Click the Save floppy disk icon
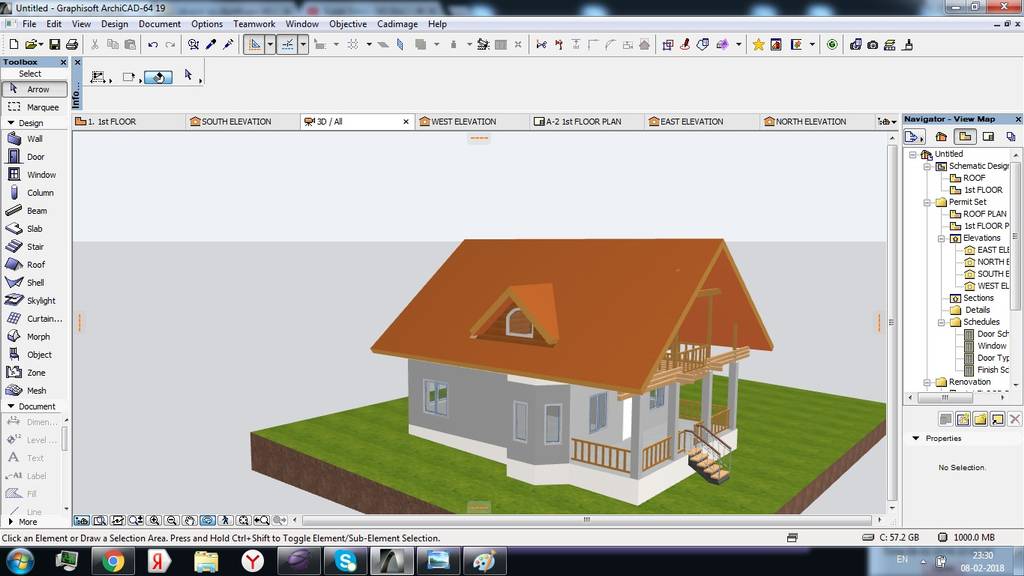 point(55,44)
